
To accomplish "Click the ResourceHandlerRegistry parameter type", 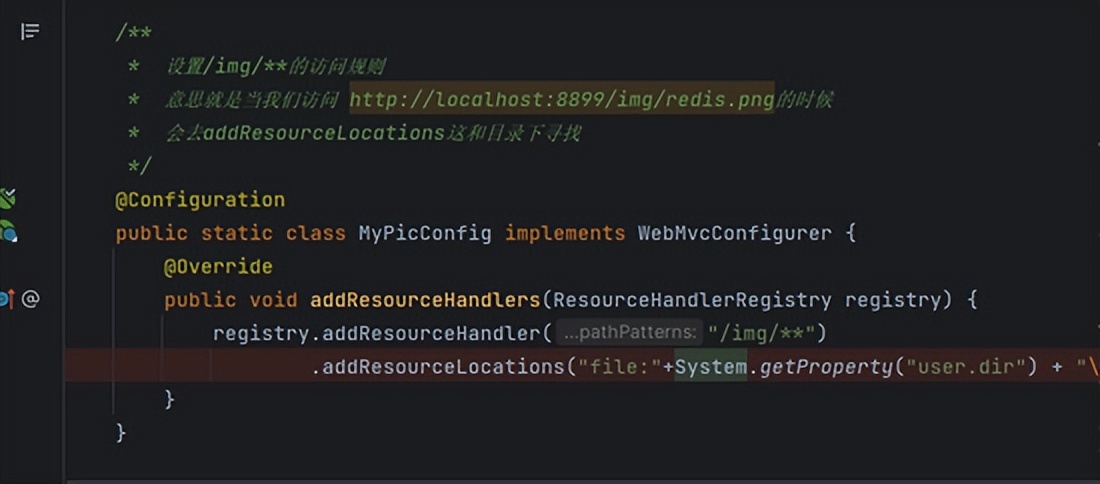I will tap(692, 301).
